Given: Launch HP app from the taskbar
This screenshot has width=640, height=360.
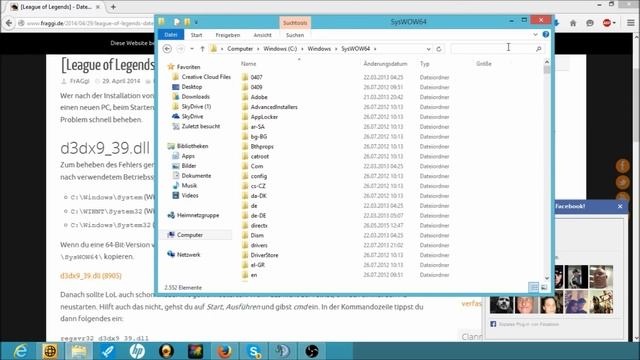Looking at the screenshot, I should click(x=137, y=351).
